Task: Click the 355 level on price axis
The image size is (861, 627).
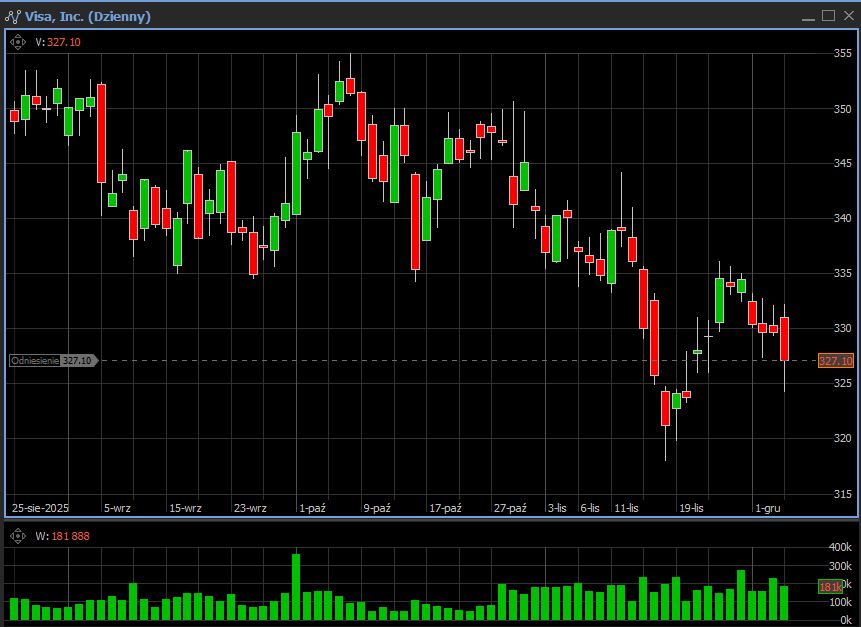Action: [842, 53]
